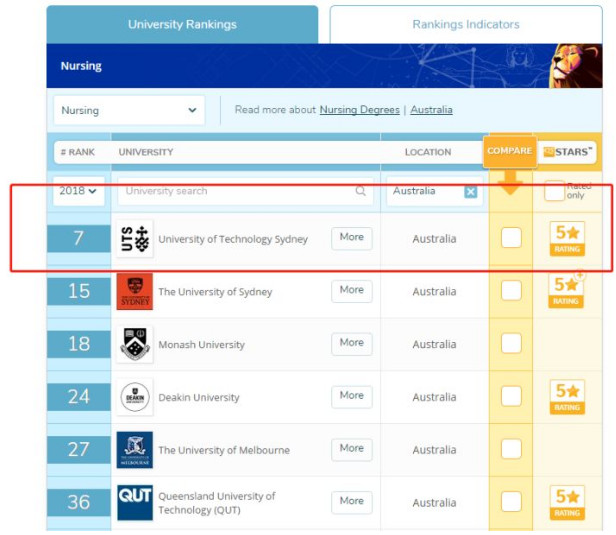The height and width of the screenshot is (535, 616).
Task: Click More for University of Technology Sydney
Action: coord(352,238)
